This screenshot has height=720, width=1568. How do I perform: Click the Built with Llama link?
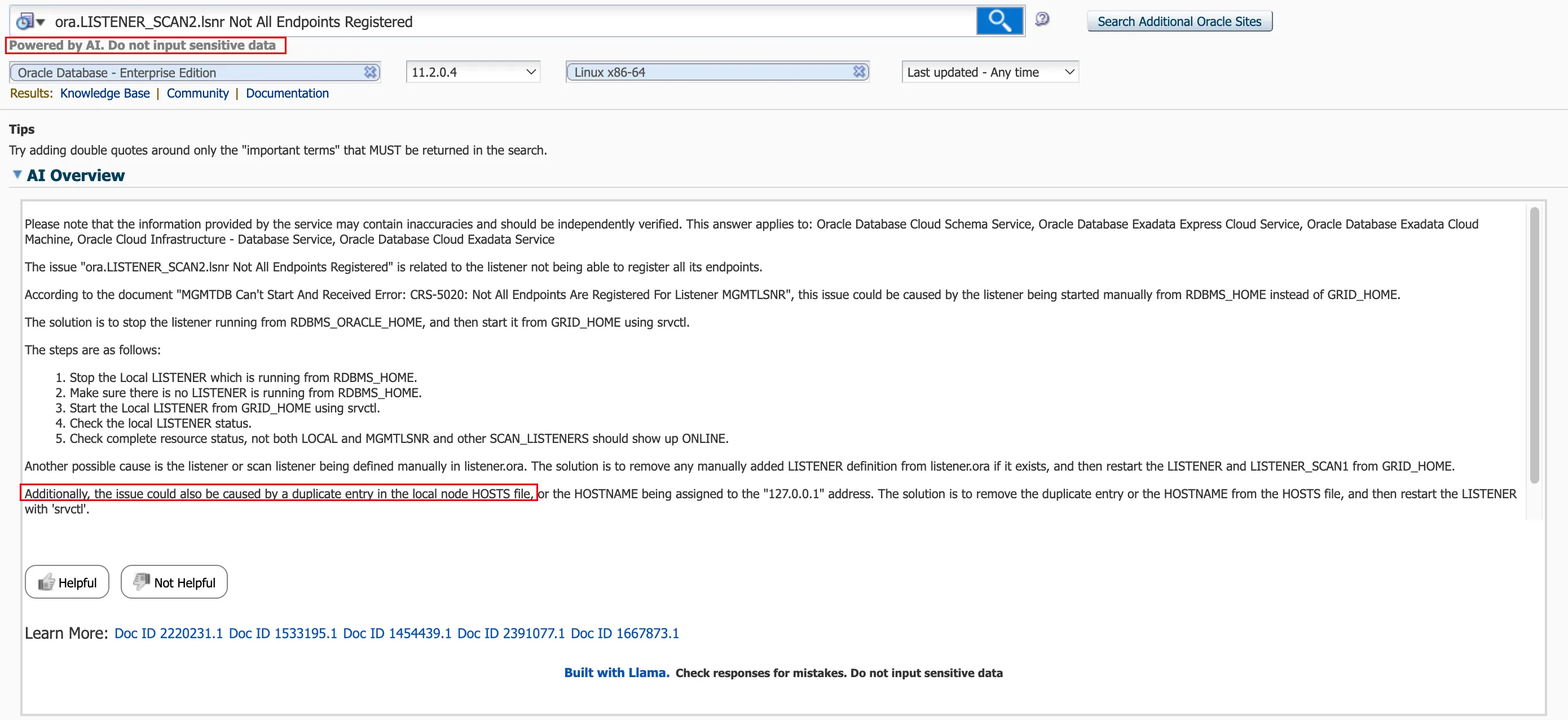tap(615, 673)
